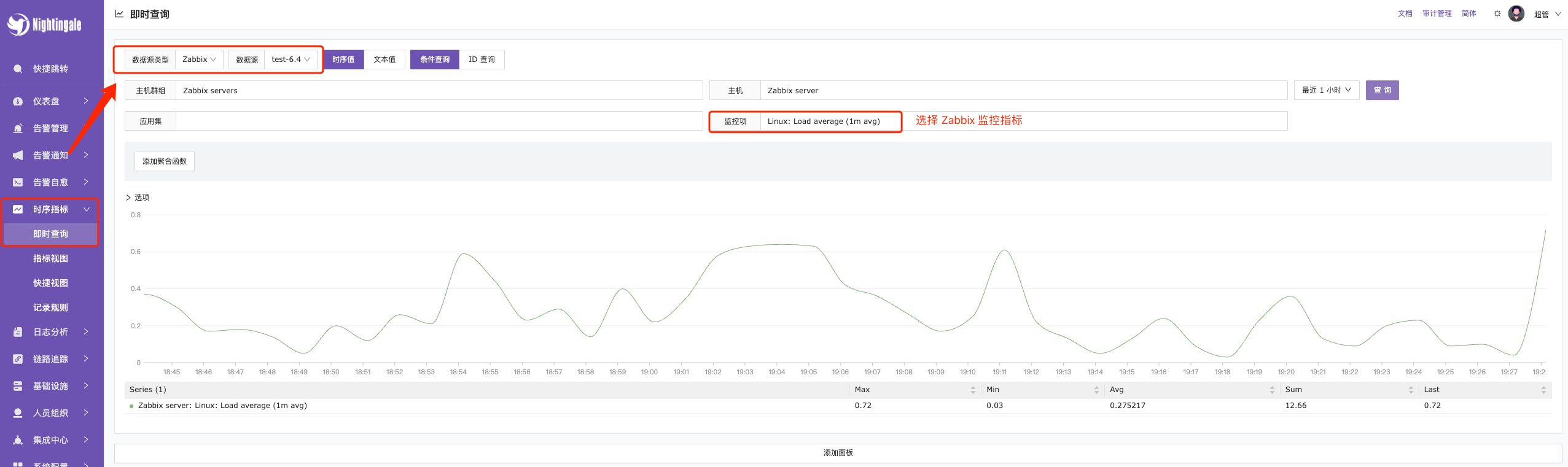This screenshot has width=1568, height=467.
Task: Click the Avg value 0.275217
Action: [x=1128, y=406]
